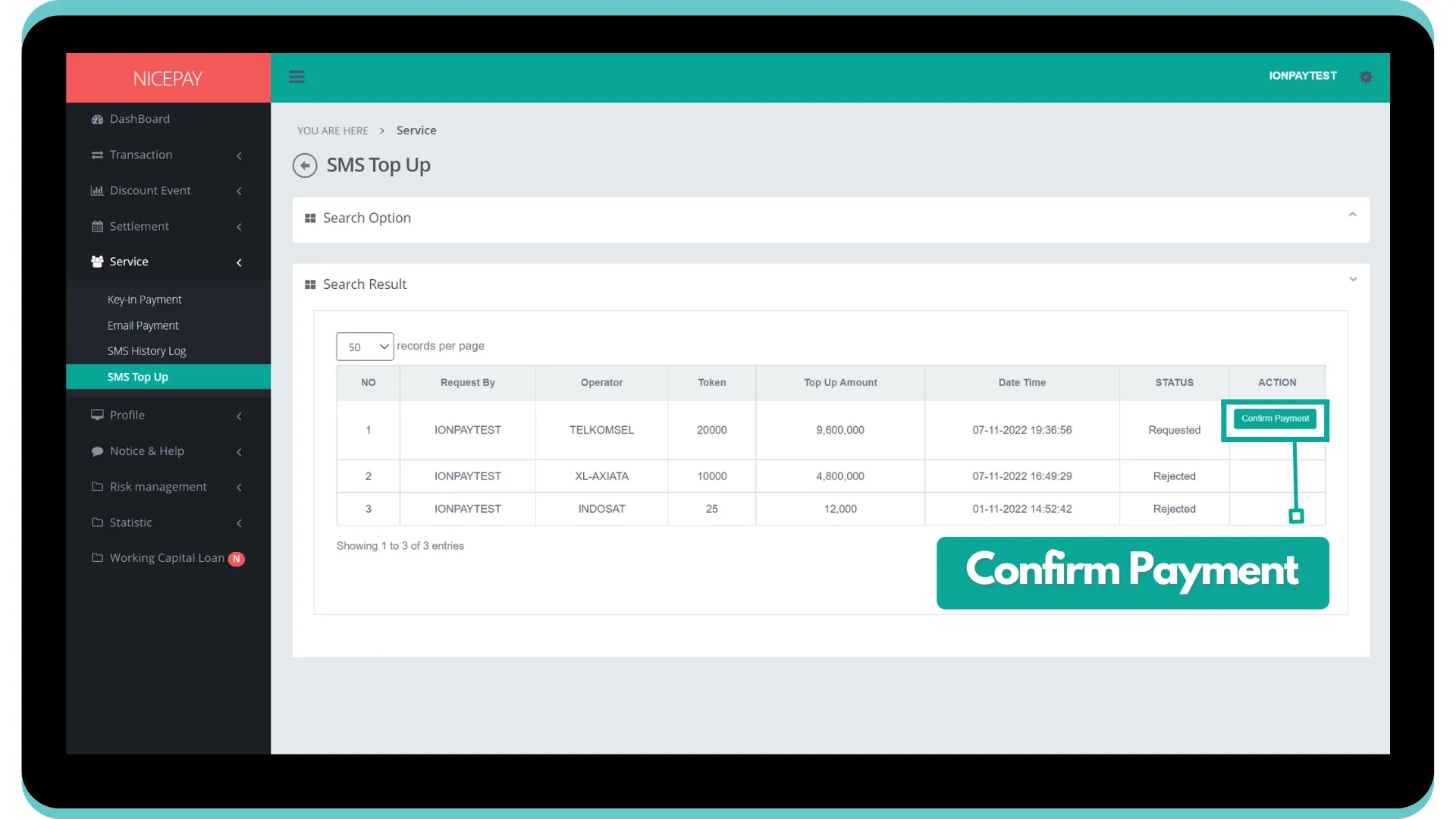Viewport: 1456px width, 819px height.
Task: Click the 07-11-2022 16:49:29 date cell
Action: click(1021, 476)
